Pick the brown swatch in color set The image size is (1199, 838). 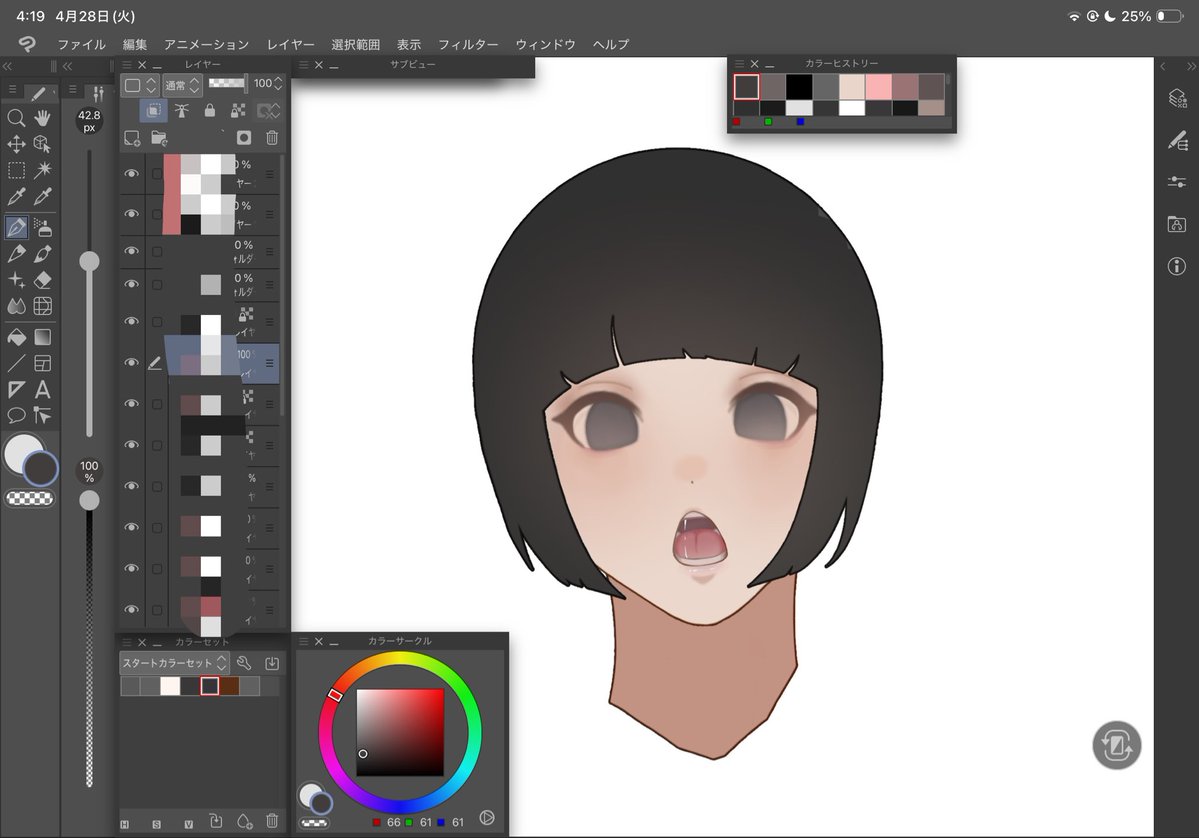pos(229,686)
